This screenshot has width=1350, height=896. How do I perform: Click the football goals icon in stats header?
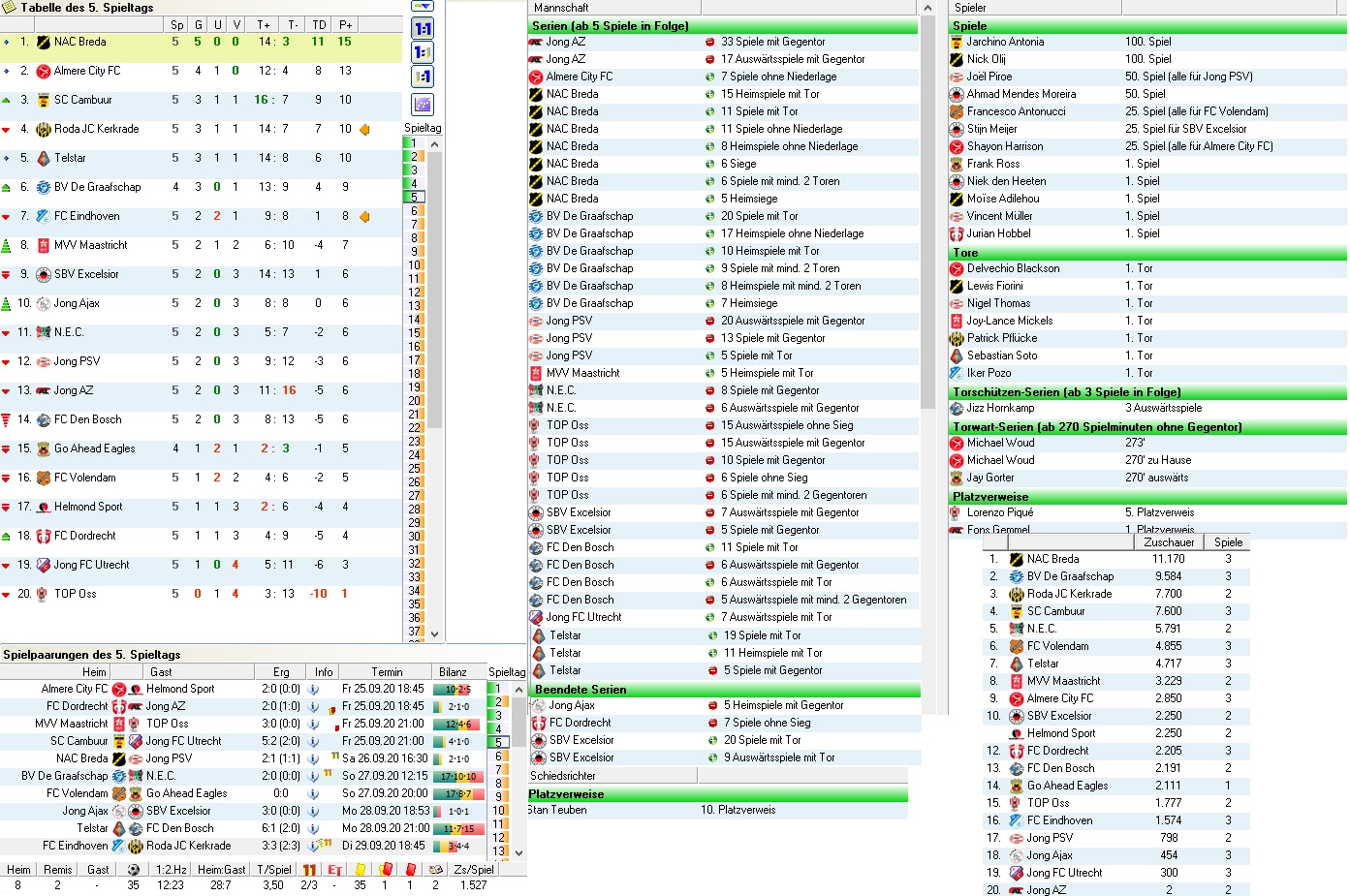(133, 869)
